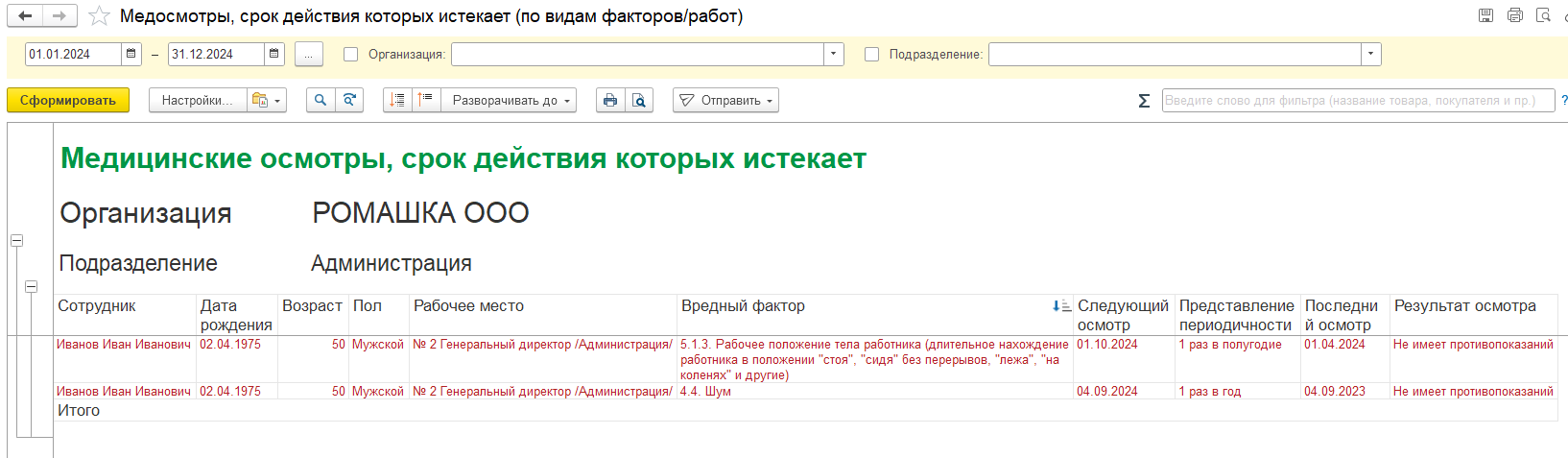This screenshot has height=458, width=1568.
Task: Click the Подразделение input field
Action: pyautogui.click(x=1175, y=54)
